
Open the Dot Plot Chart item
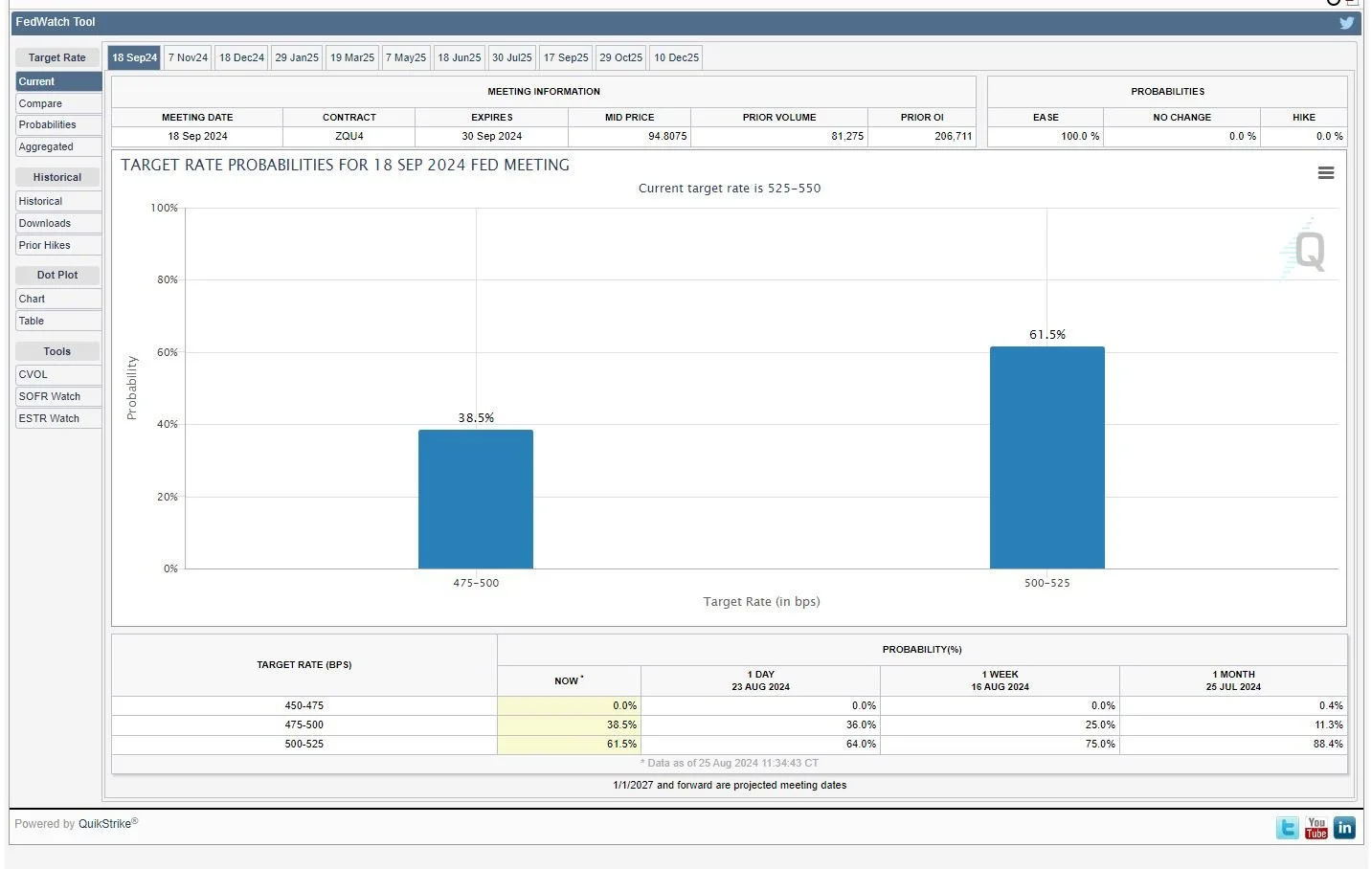58,299
